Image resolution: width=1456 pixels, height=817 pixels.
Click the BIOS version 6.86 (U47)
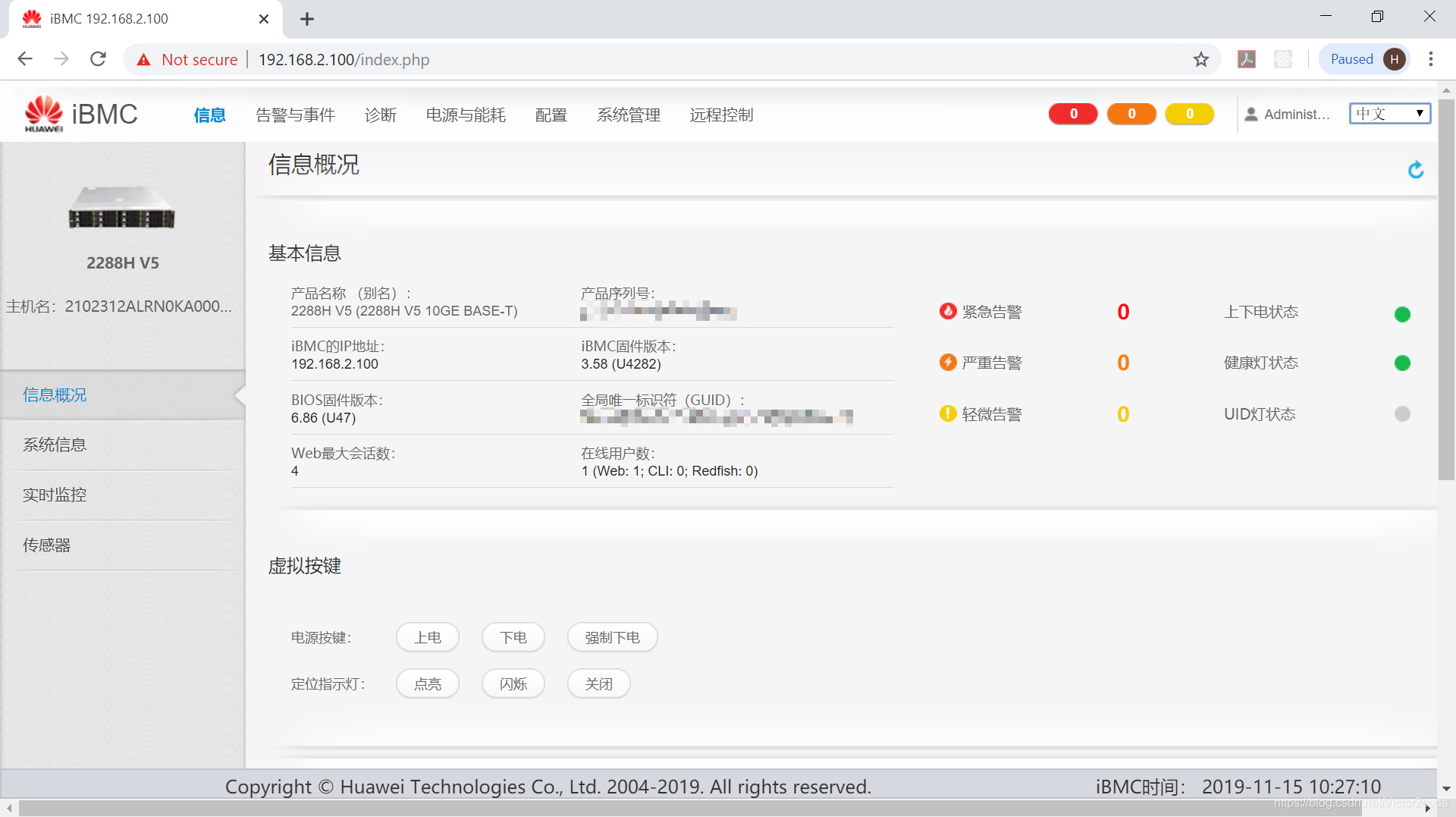click(323, 418)
